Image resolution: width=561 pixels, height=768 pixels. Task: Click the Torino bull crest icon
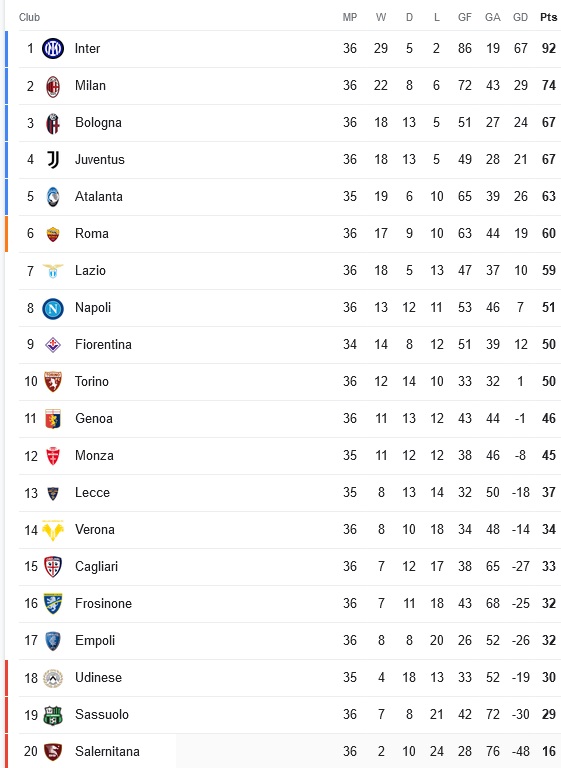[53, 382]
